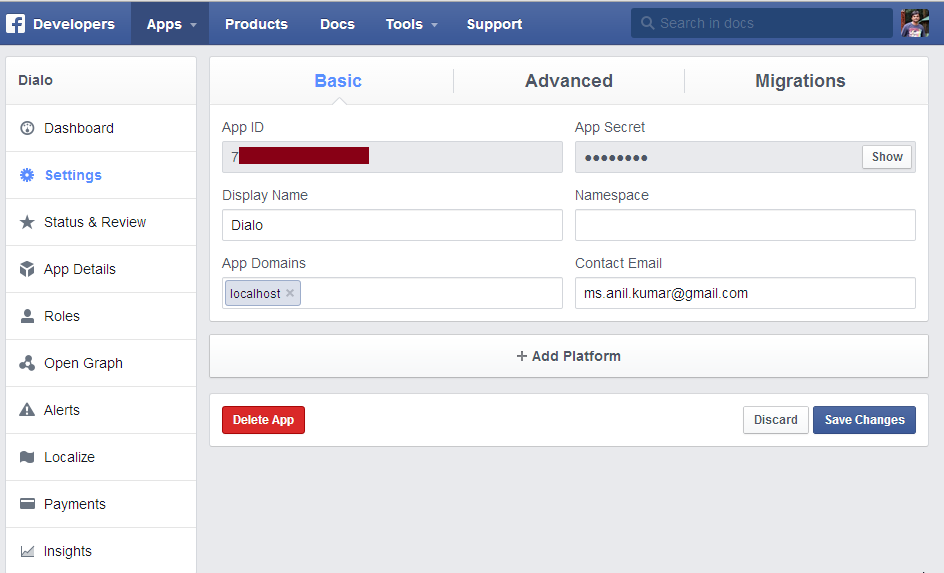
Task: Click the Insights chart icon
Action: coord(27,551)
